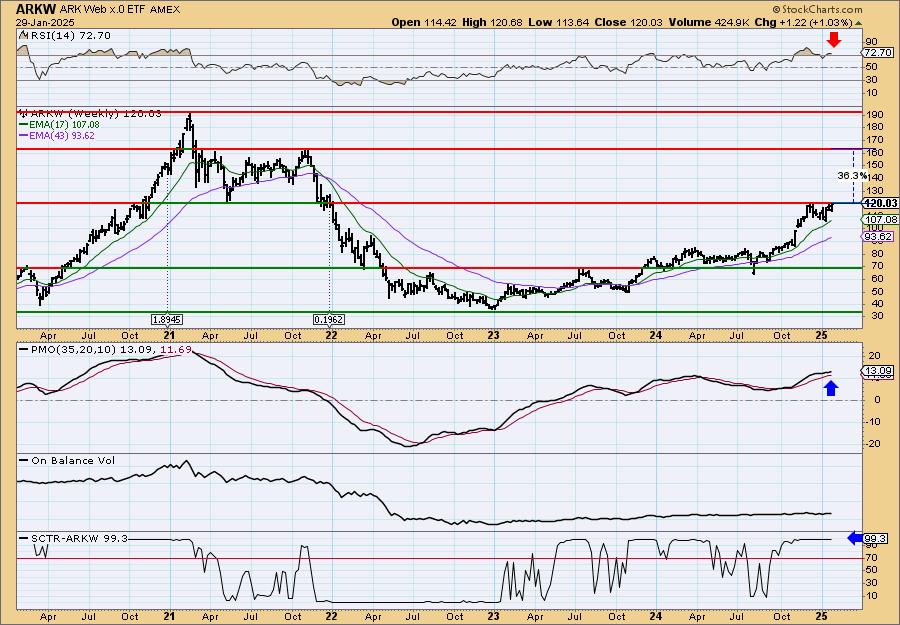Click the 13.09 PMO tag on the right axis
The image size is (900, 625).
click(879, 371)
